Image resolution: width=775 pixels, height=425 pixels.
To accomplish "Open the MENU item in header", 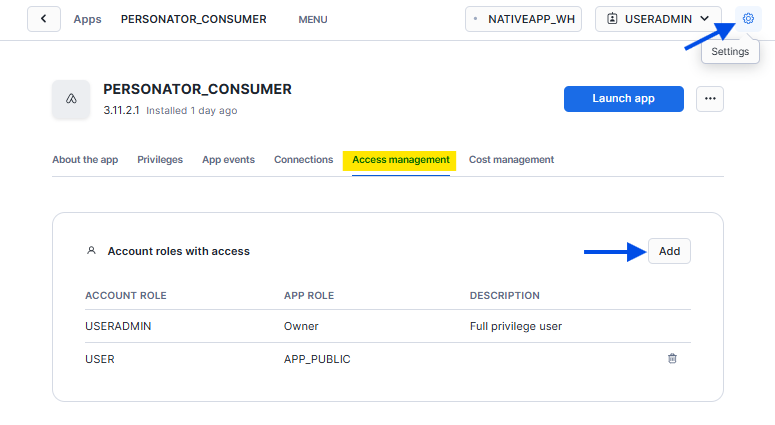I will click(313, 19).
